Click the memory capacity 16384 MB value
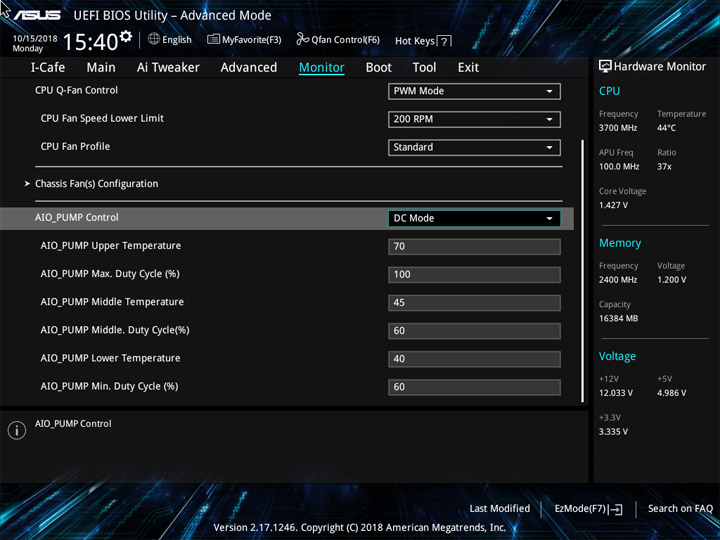This screenshot has width=720, height=540. tap(618, 318)
